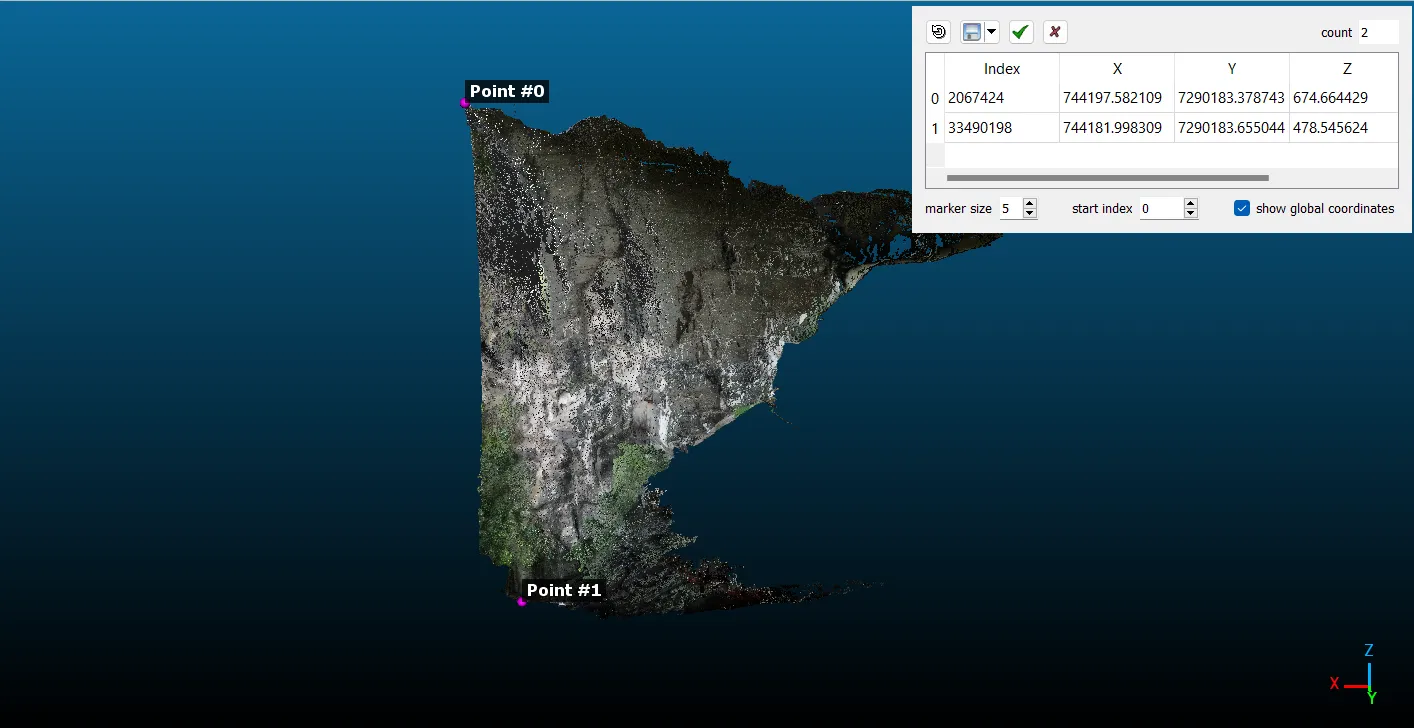Viewport: 1414px width, 728px height.
Task: Open the export dropdown arrow beside the disk icon
Action: [991, 32]
